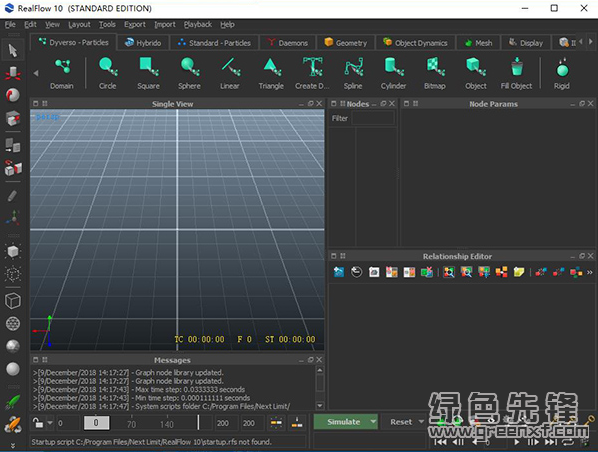Add a Spline emitter
The height and width of the screenshot is (452, 598).
(353, 73)
